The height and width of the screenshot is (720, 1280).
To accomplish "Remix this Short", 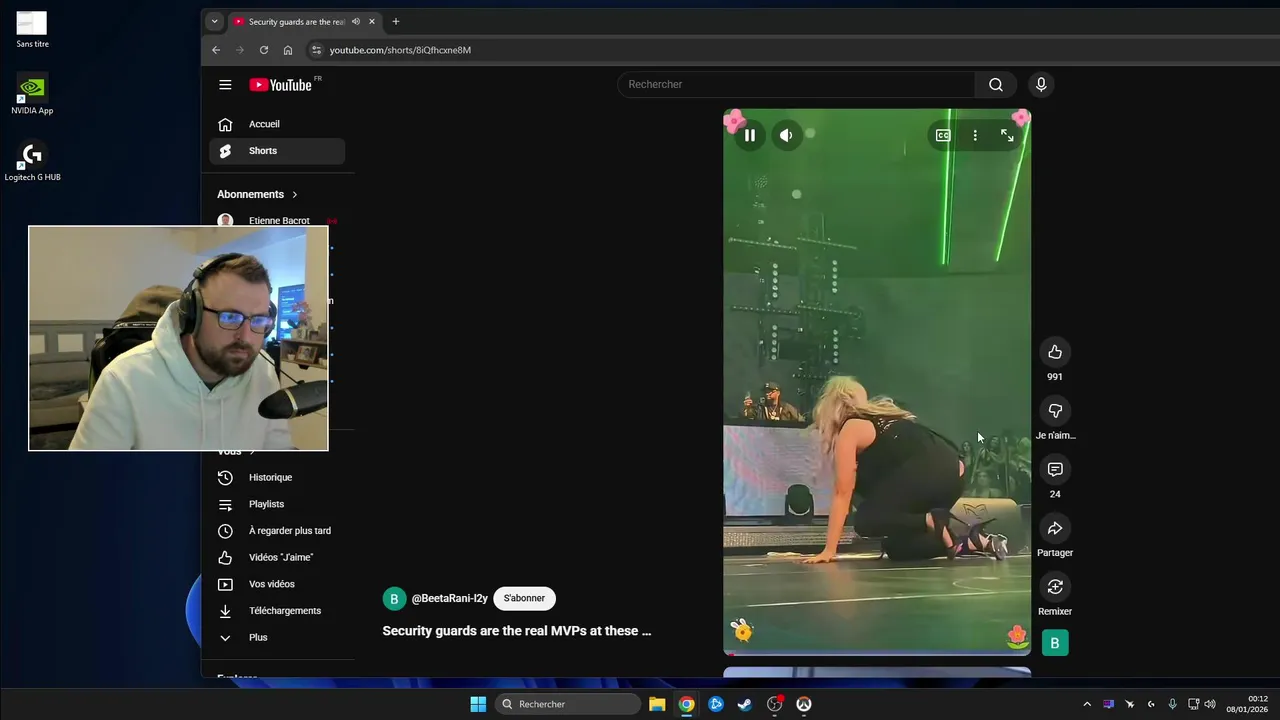I will pos(1055,586).
